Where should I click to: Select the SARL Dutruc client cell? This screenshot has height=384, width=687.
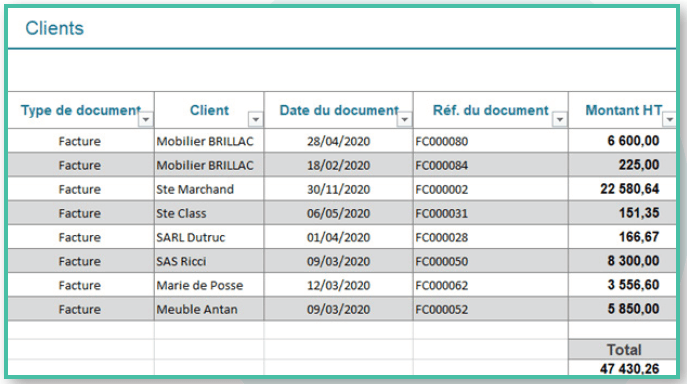(209, 237)
